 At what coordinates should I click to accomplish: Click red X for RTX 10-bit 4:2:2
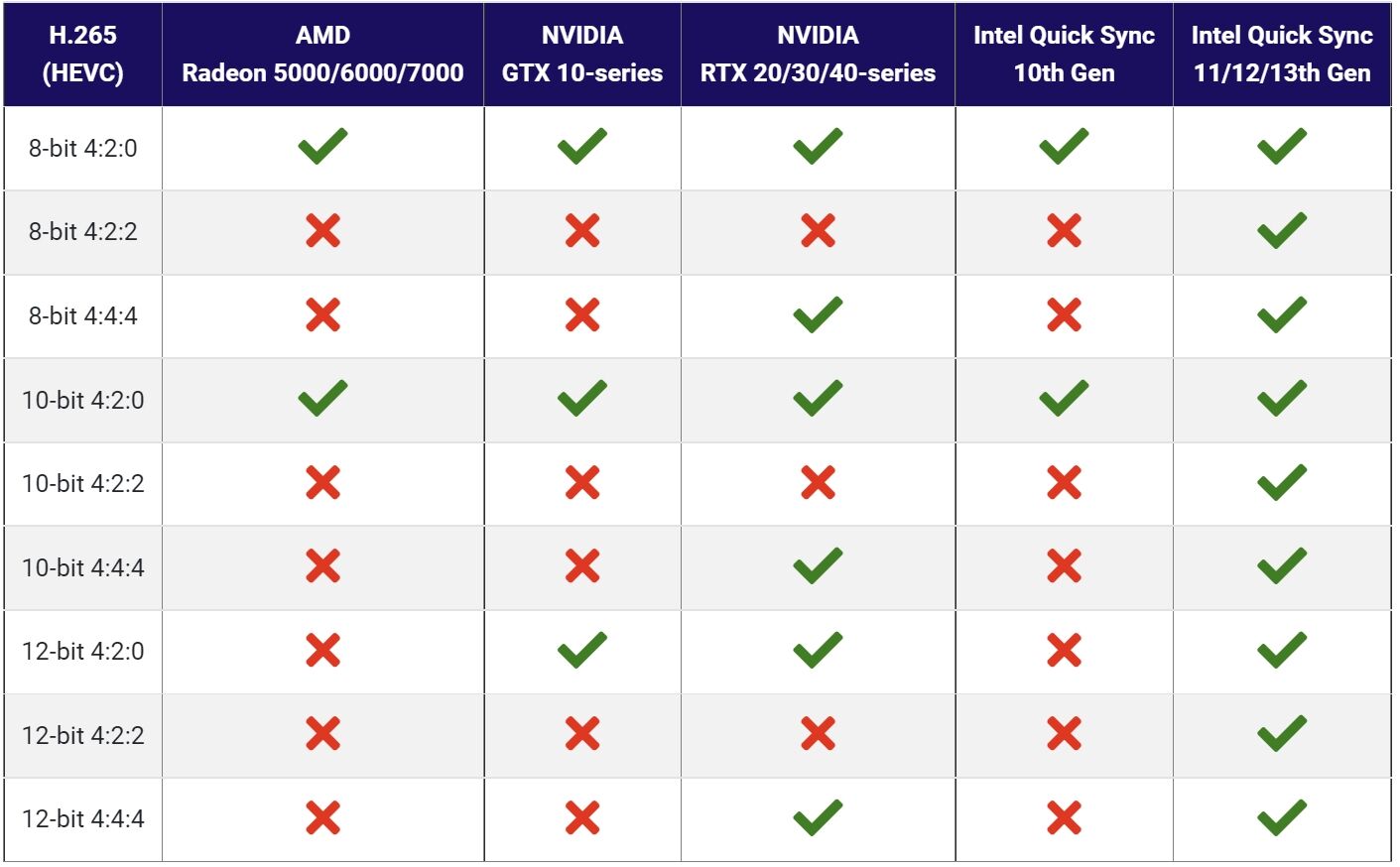(x=818, y=483)
